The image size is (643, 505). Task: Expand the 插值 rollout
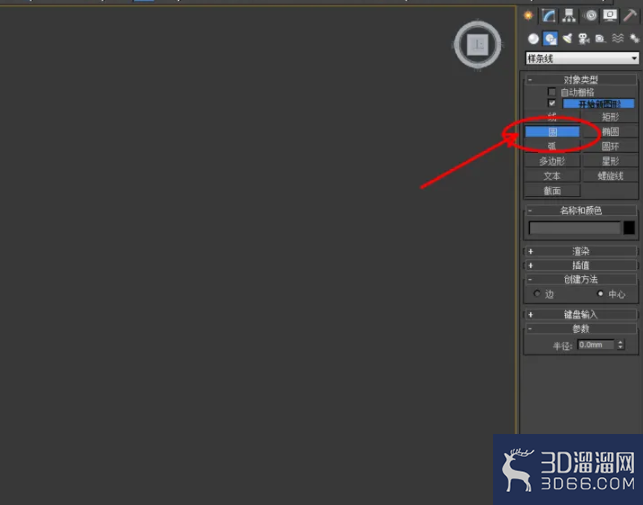click(581, 265)
